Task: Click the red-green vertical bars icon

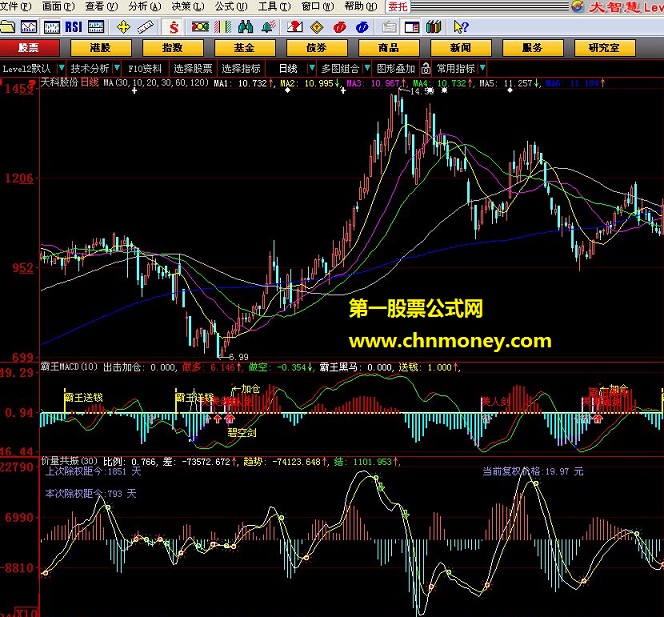Action: [x=223, y=27]
